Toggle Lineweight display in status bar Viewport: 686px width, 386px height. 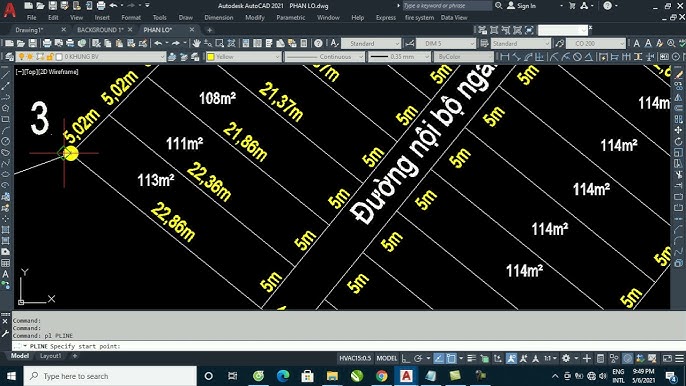pos(471,358)
